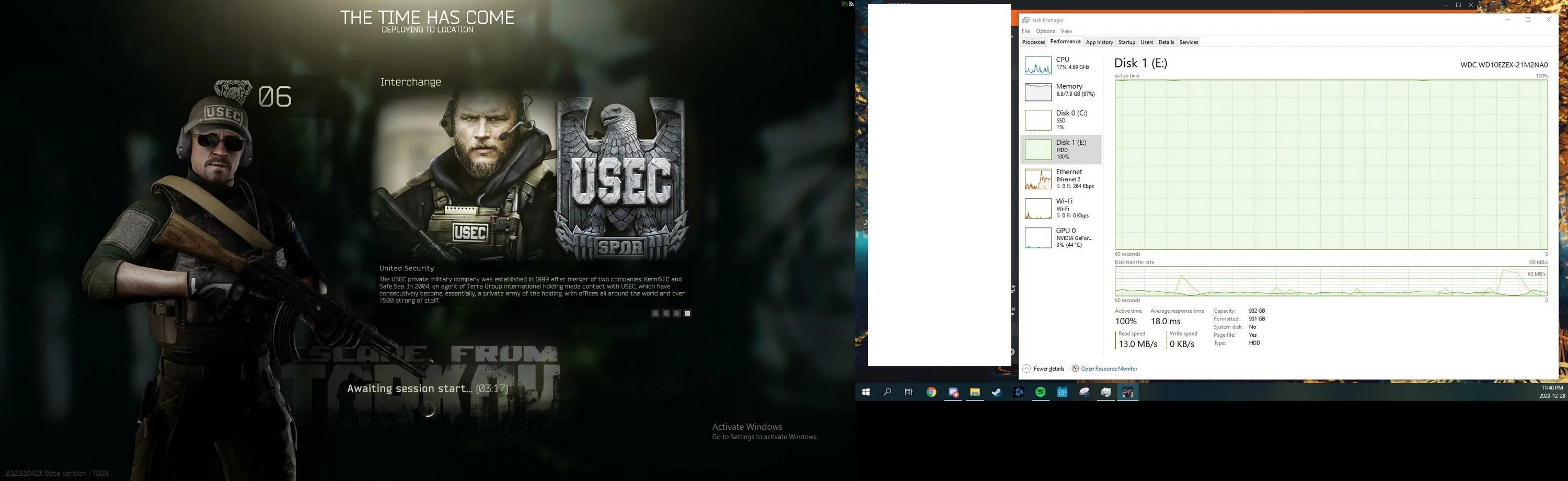Viewport: 1568px width, 481px height.
Task: Click the second slide indicator square in Tarkov
Action: tap(666, 313)
